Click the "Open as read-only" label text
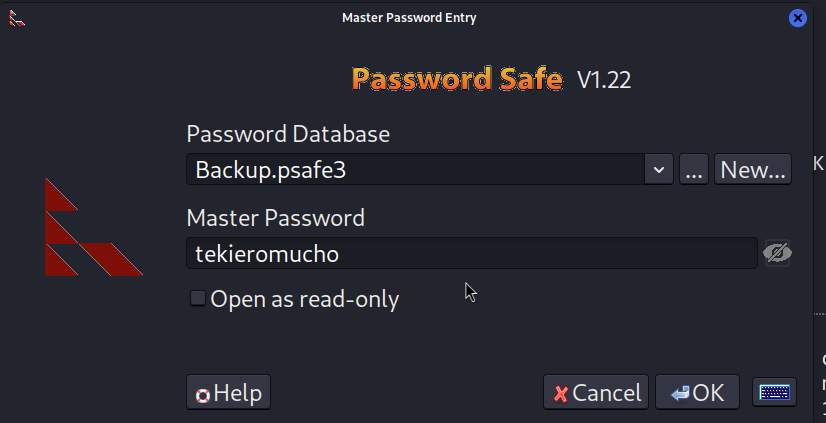Screen dimensions: 826x423 (x=304, y=299)
